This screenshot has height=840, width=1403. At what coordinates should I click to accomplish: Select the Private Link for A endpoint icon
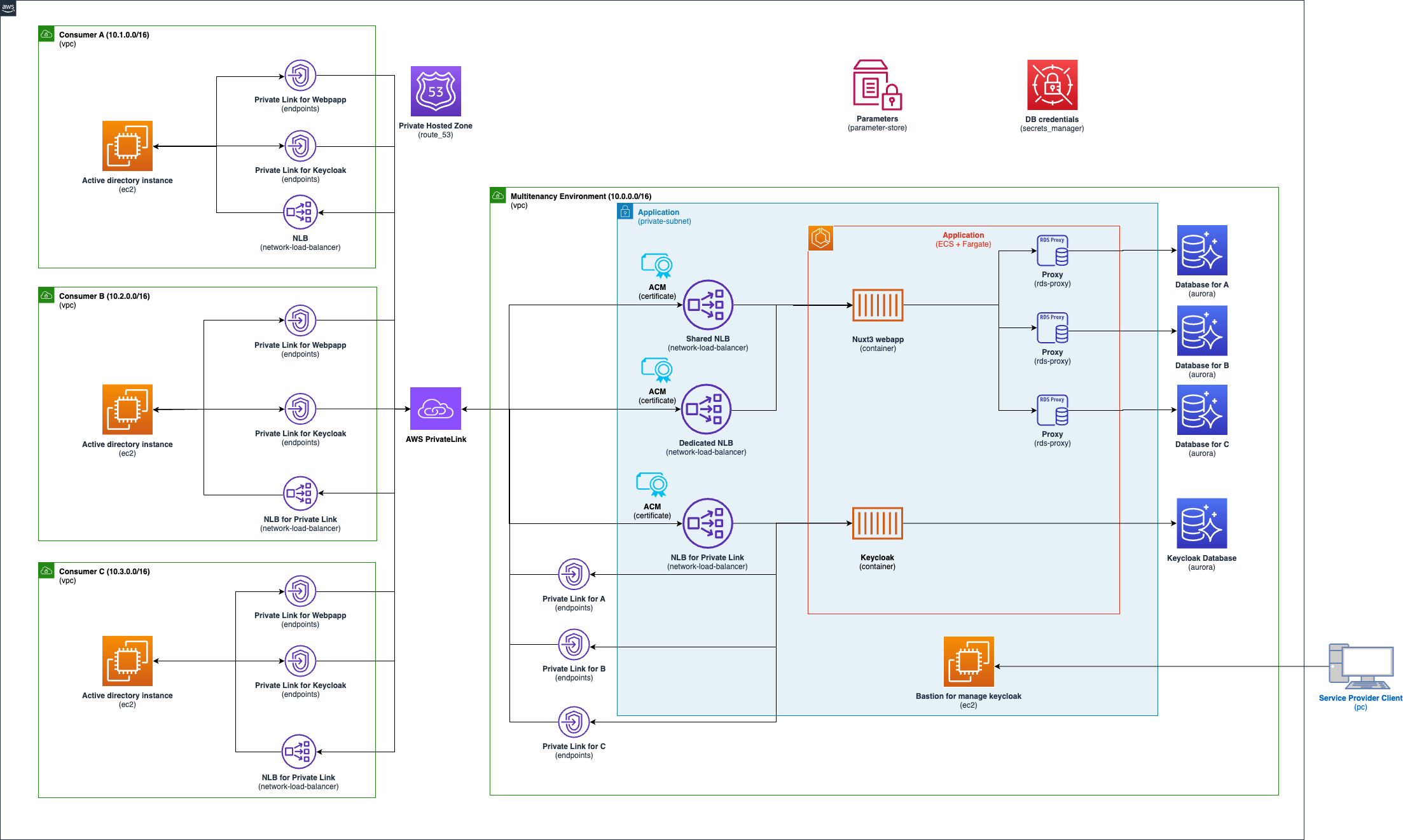(574, 575)
